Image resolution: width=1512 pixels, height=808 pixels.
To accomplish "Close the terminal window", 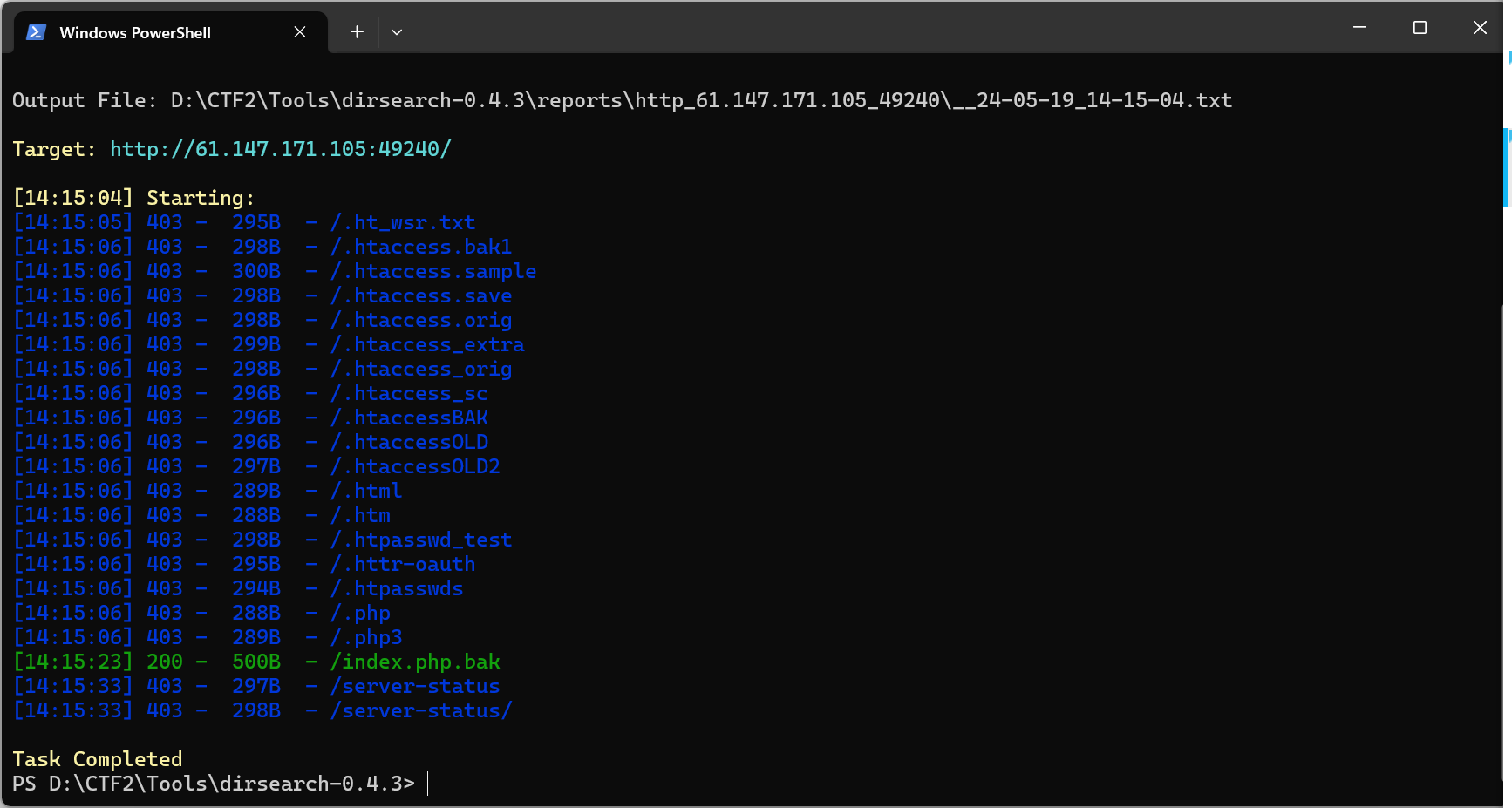I will click(x=1480, y=28).
